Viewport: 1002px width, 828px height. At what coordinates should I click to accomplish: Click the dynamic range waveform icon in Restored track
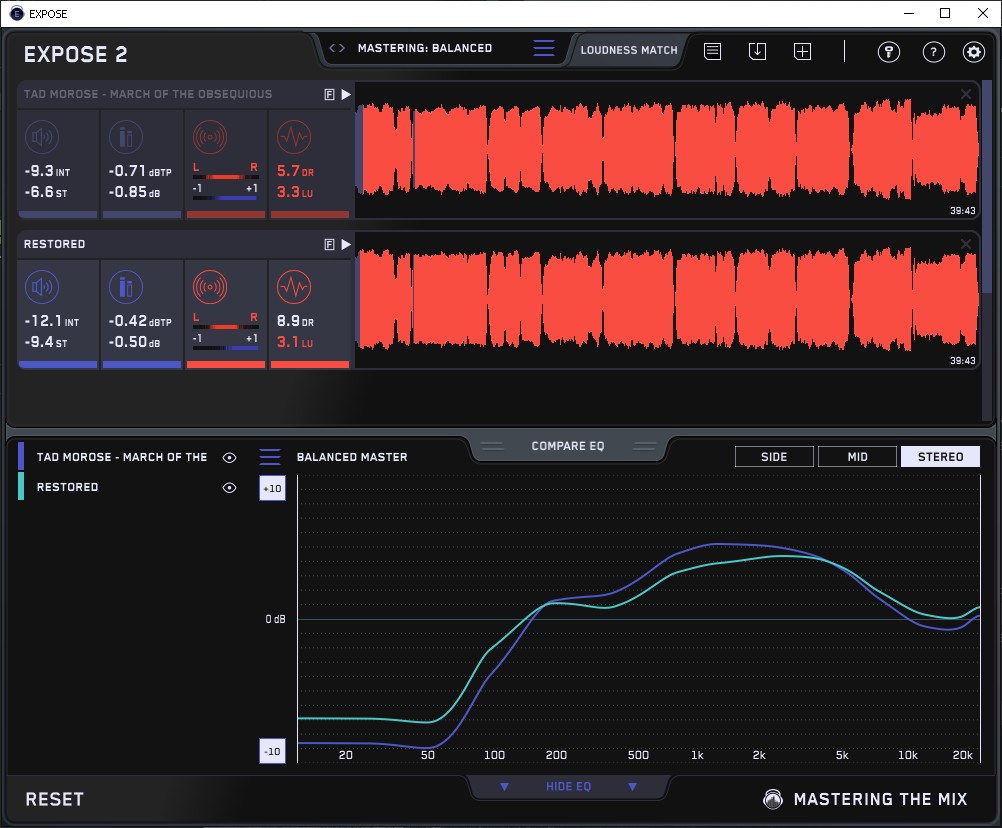pos(293,288)
